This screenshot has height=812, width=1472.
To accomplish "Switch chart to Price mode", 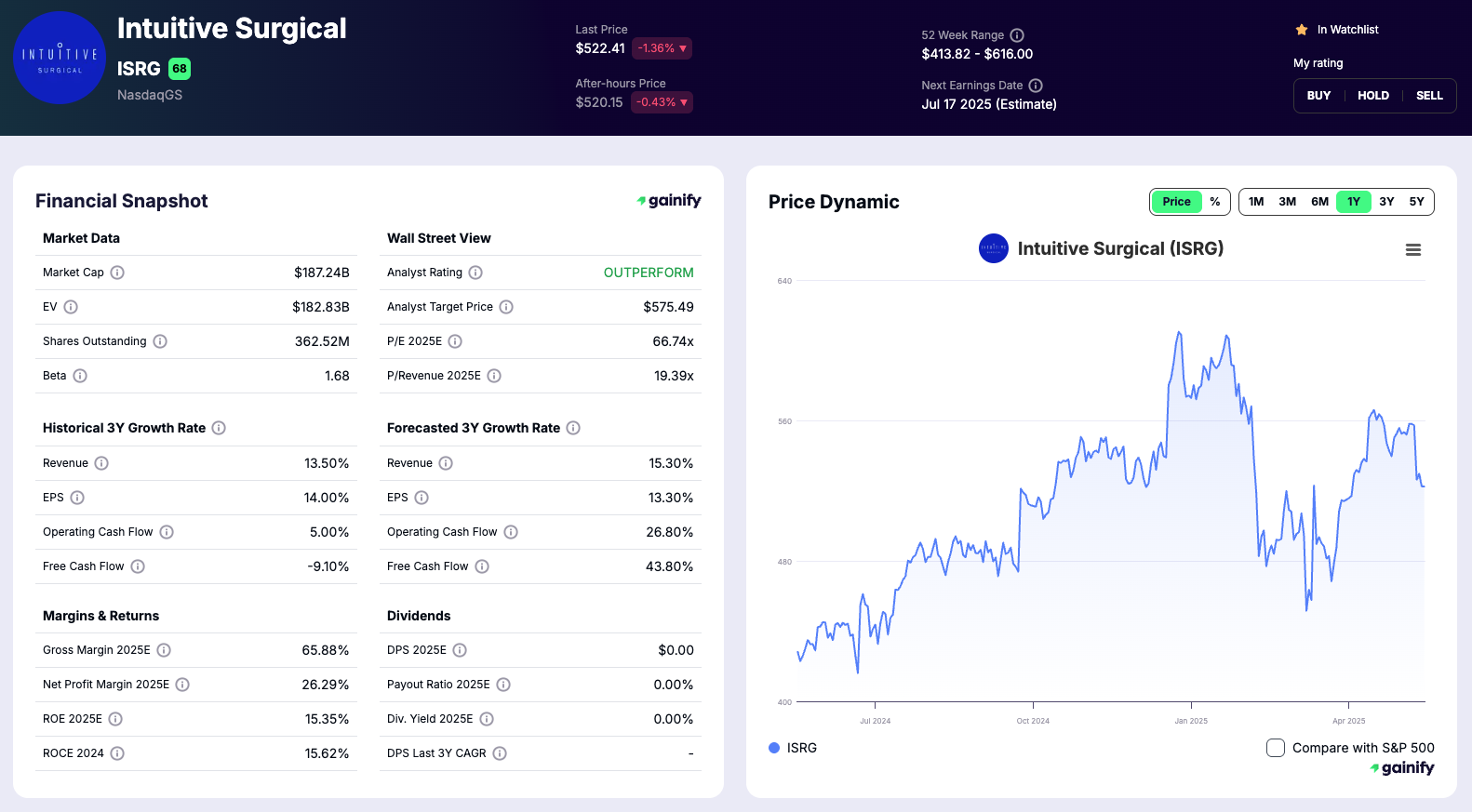I will [x=1176, y=202].
